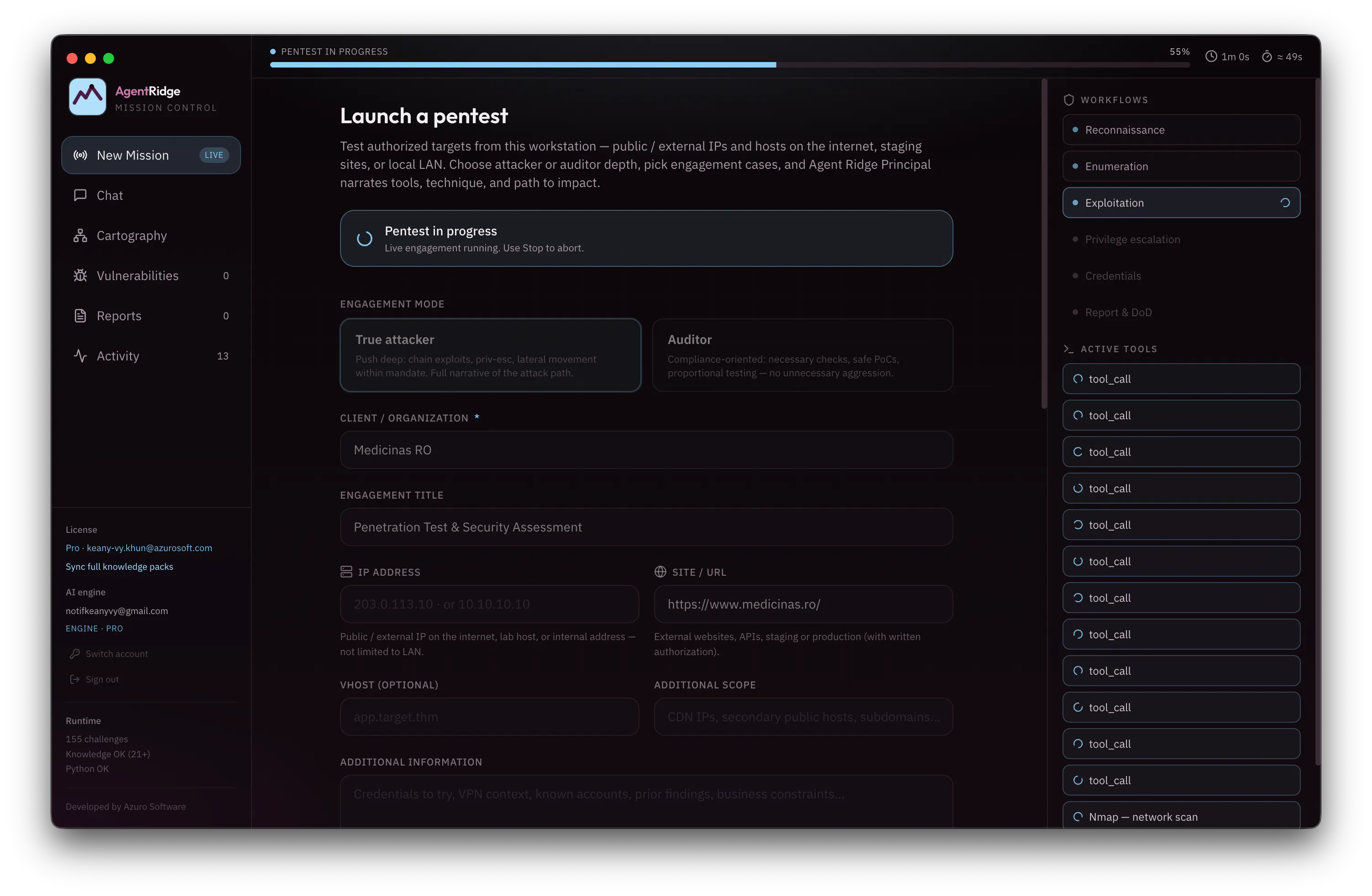1372x896 pixels.
Task: Click the right panel vertical scrollbar
Action: click(x=1317, y=422)
